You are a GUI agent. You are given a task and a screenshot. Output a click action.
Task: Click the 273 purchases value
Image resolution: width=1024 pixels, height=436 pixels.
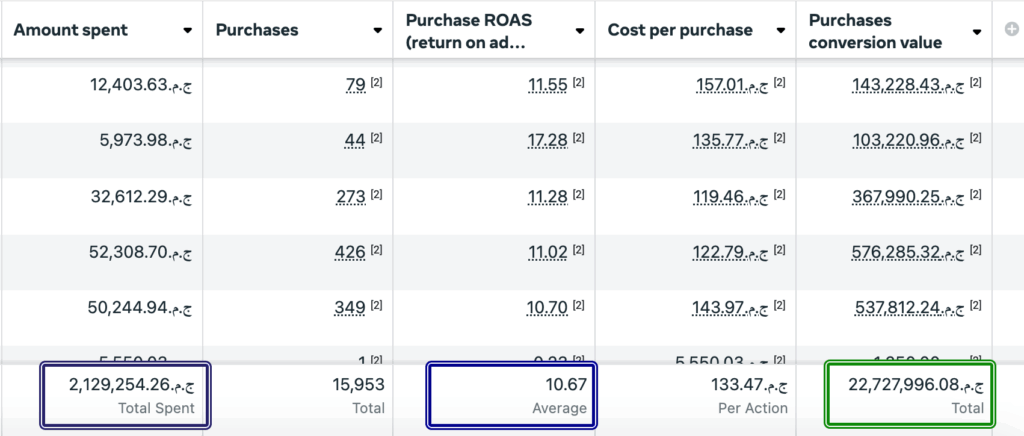point(351,197)
